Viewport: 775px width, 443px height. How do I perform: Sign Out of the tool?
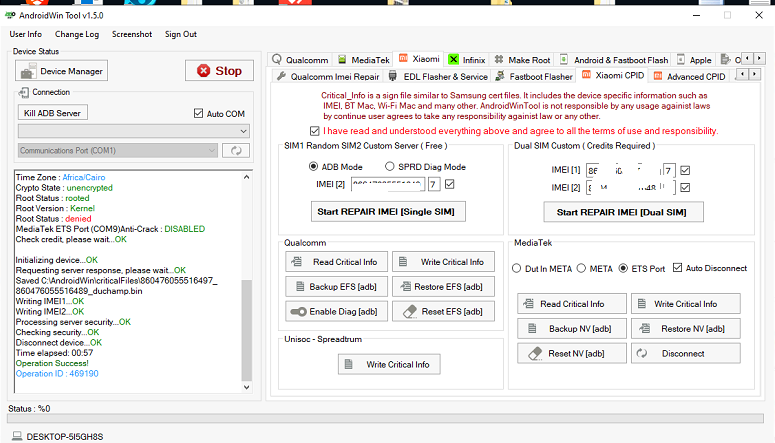coord(180,34)
